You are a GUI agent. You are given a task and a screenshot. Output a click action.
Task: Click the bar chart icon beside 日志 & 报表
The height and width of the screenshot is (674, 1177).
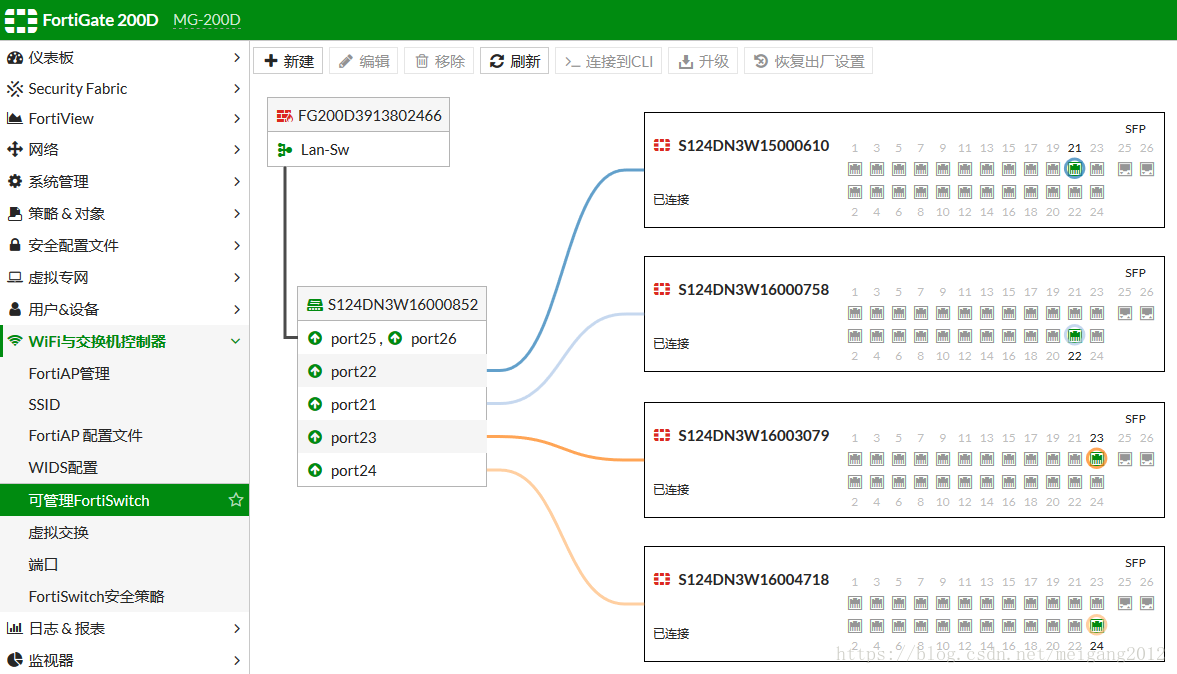pyautogui.click(x=14, y=628)
